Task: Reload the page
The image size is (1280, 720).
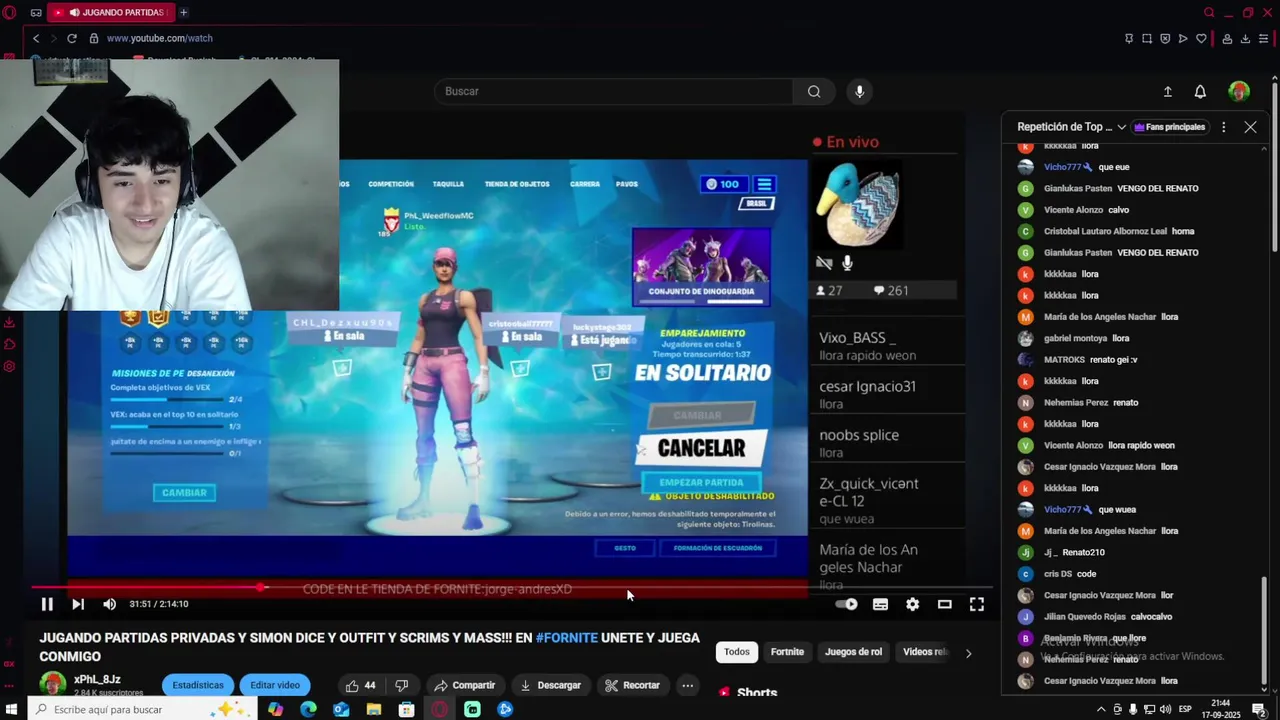Action: click(x=72, y=38)
